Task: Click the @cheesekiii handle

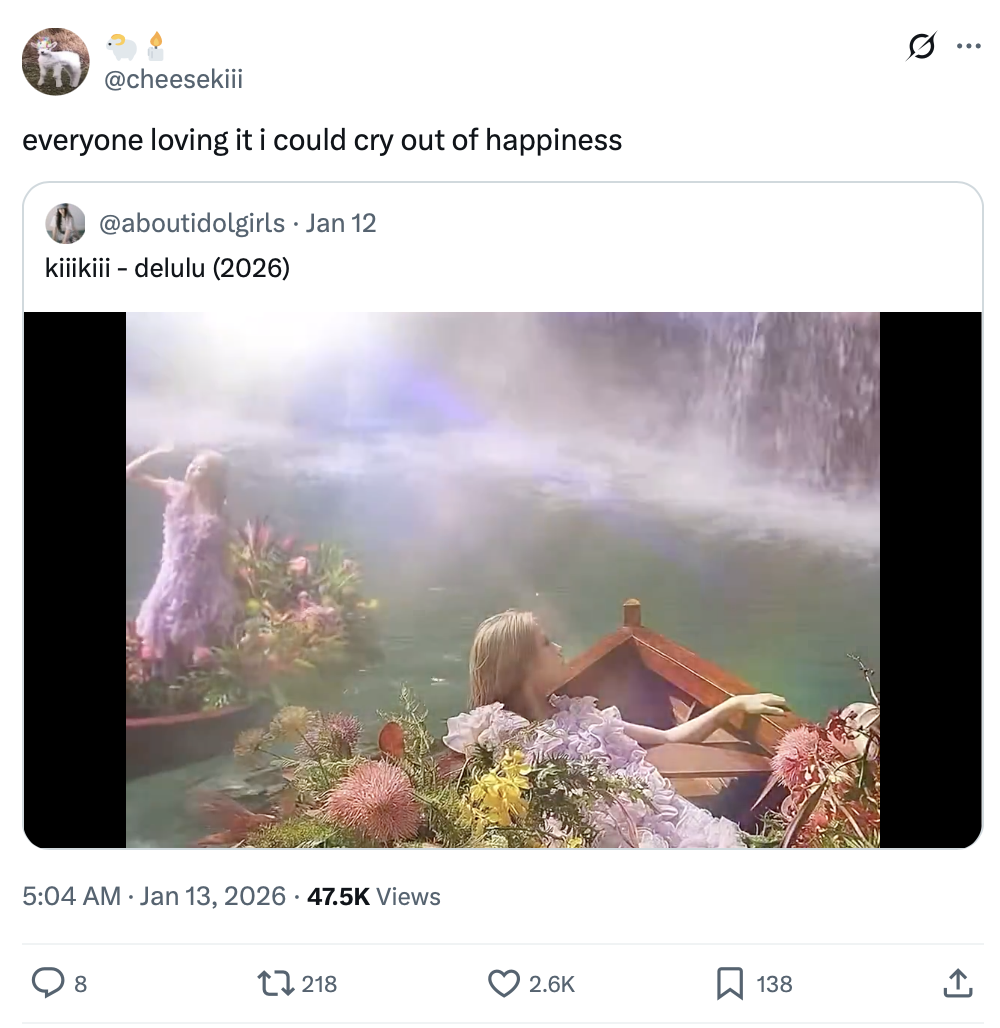Action: (x=174, y=80)
